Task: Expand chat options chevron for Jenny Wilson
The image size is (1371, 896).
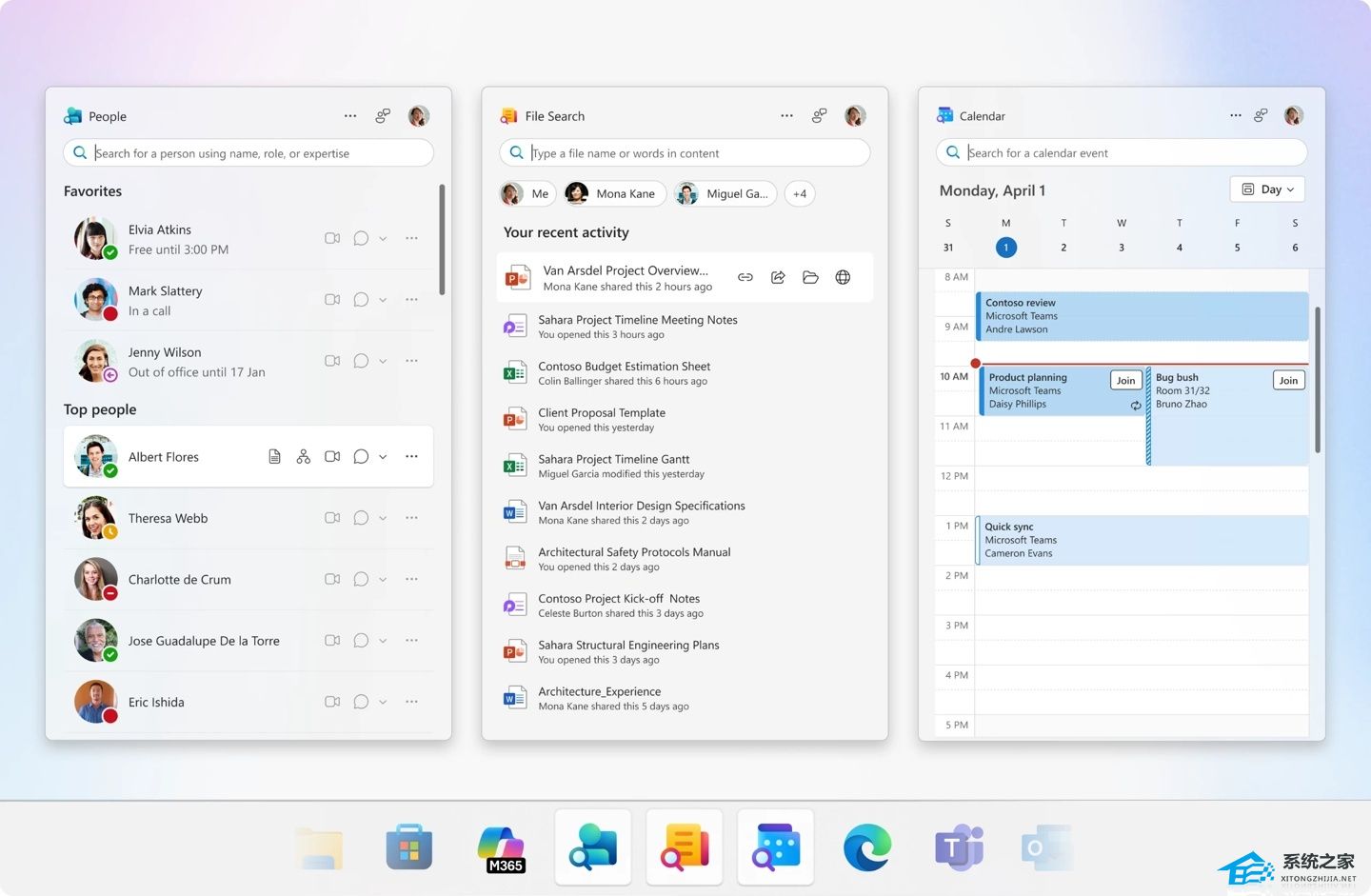Action: 383,362
